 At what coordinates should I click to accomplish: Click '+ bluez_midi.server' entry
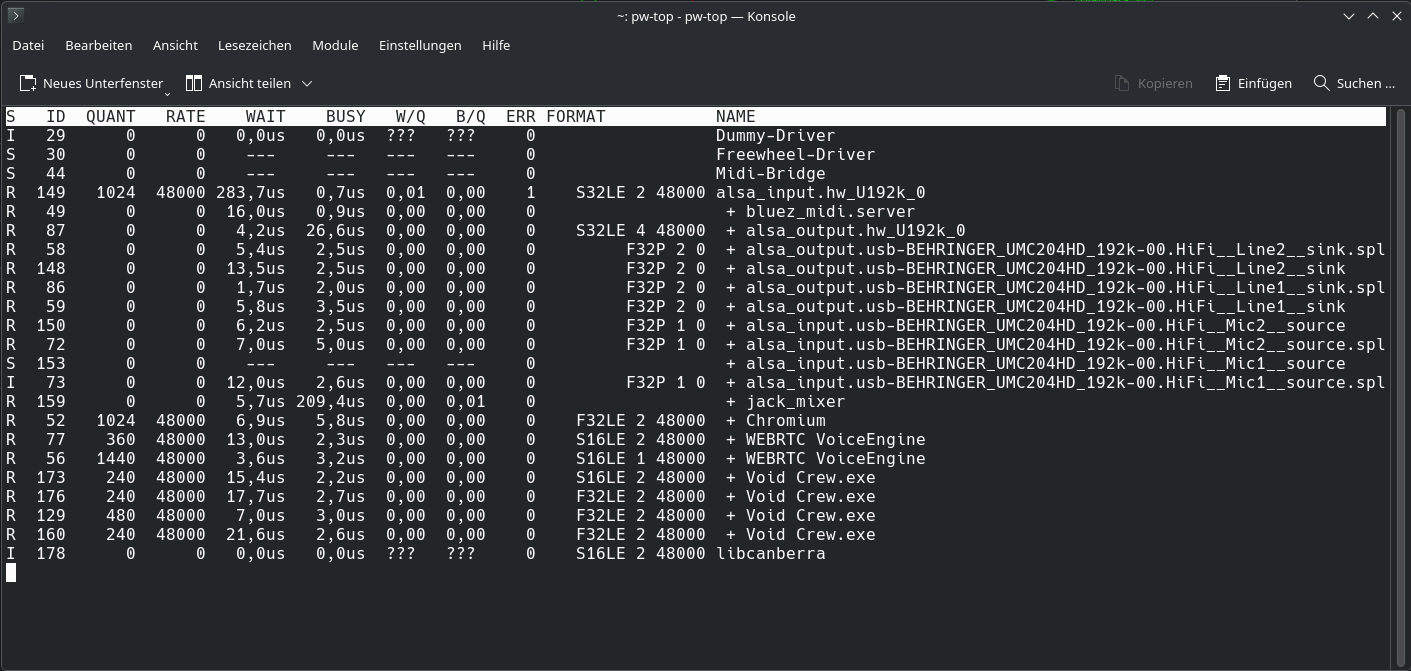(820, 211)
